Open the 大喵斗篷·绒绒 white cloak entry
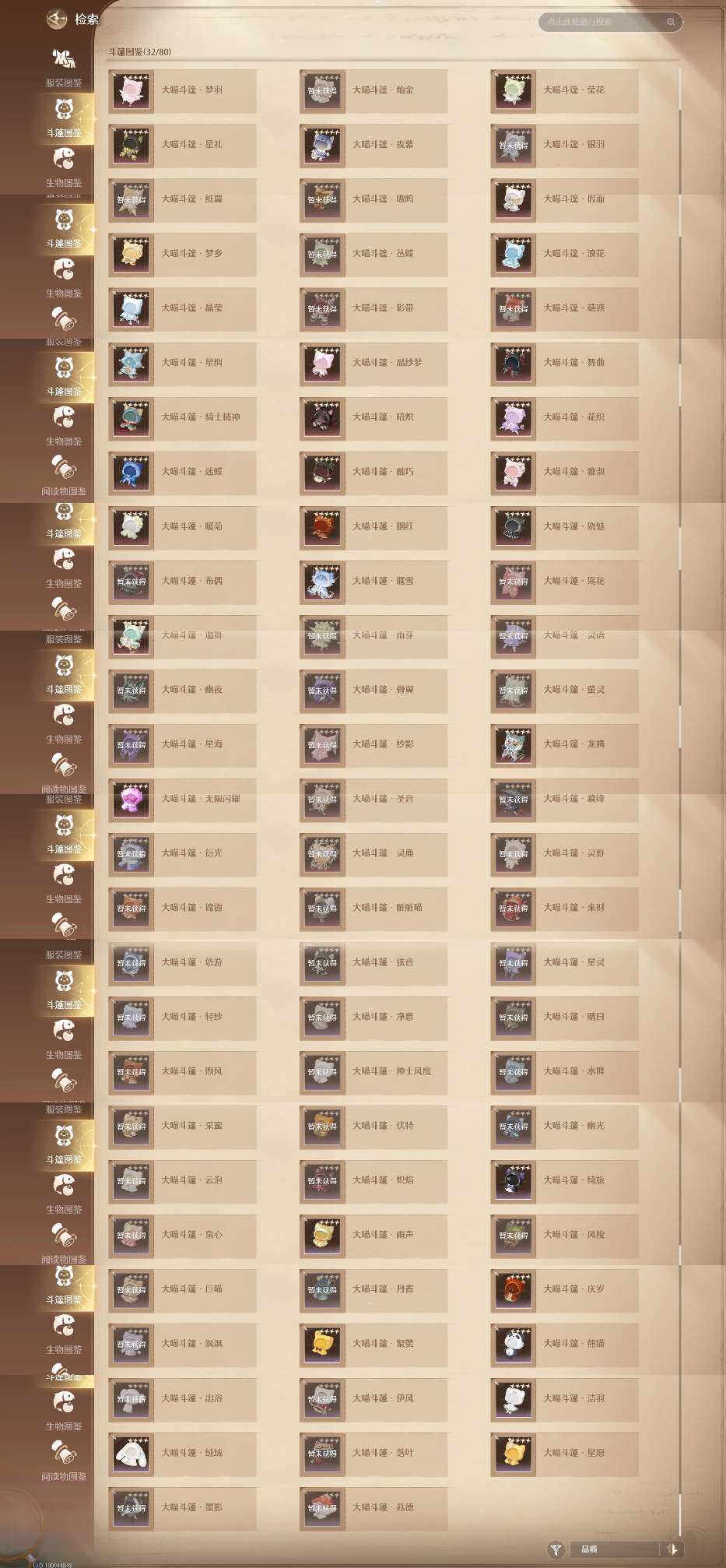726x1568 pixels. click(x=183, y=1453)
